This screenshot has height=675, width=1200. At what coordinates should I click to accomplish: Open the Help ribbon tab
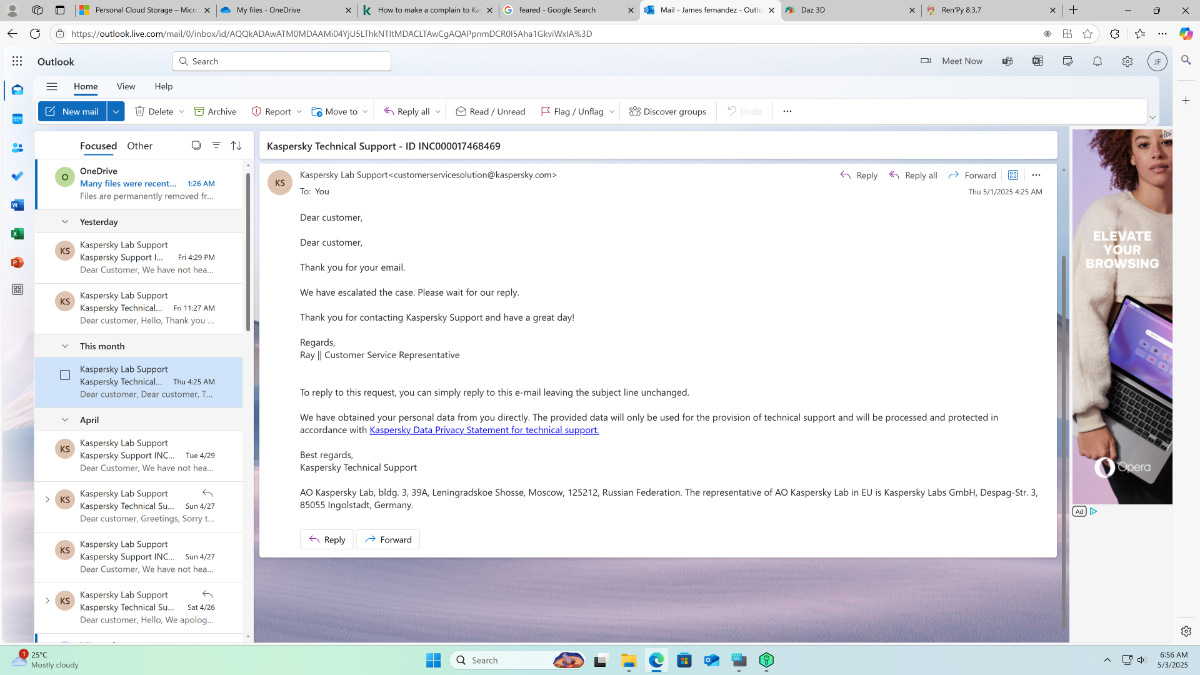click(163, 86)
